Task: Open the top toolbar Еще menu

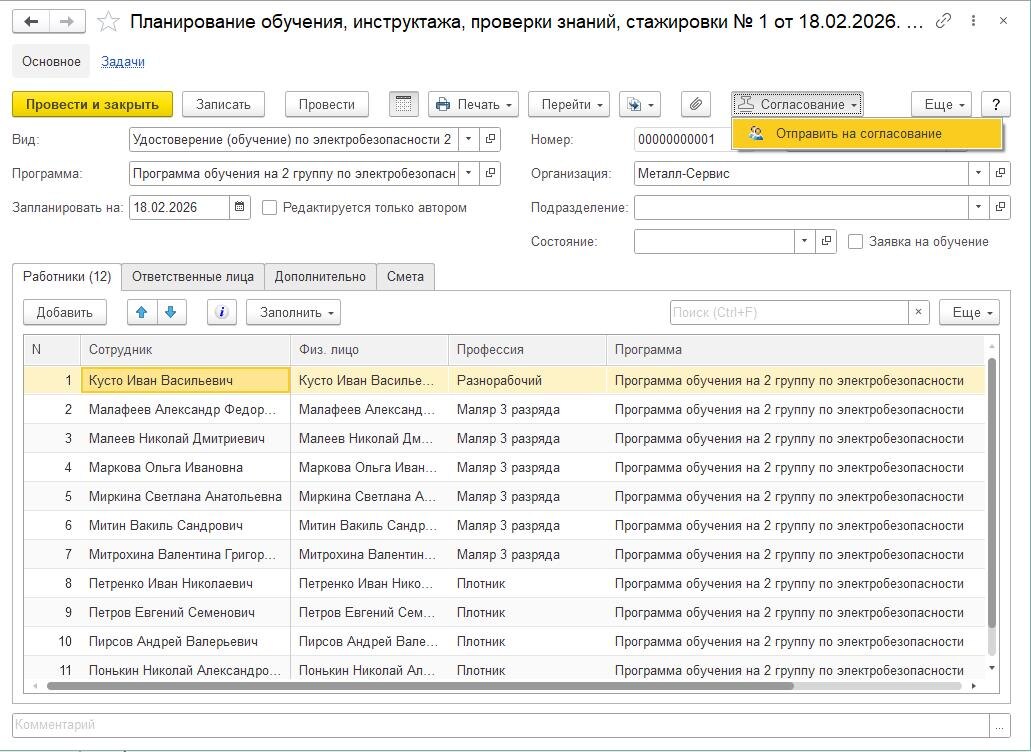Action: [942, 105]
